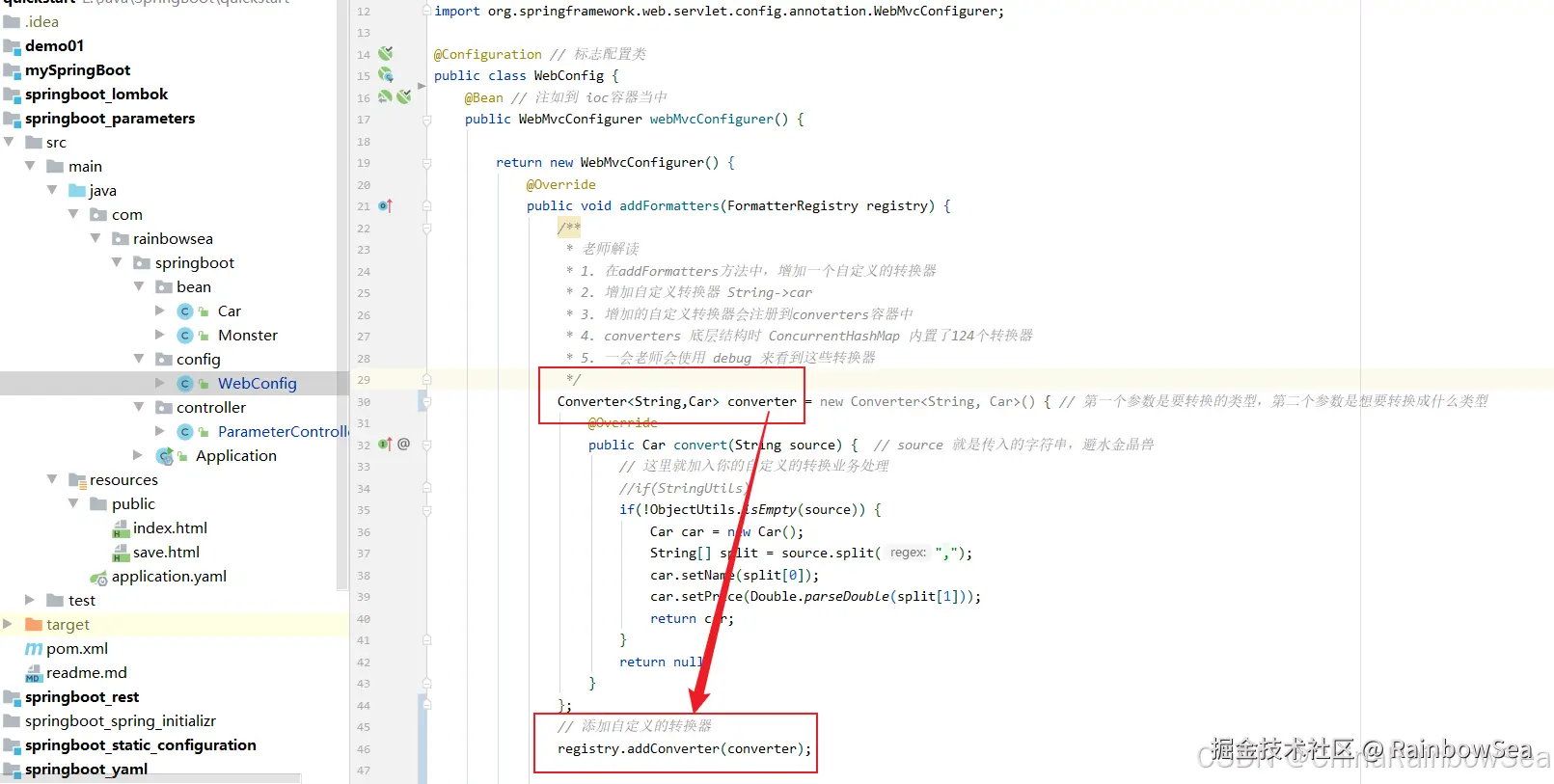This screenshot has width=1554, height=784.
Task: Fold the addFormatters method at line 21
Action: [426, 205]
